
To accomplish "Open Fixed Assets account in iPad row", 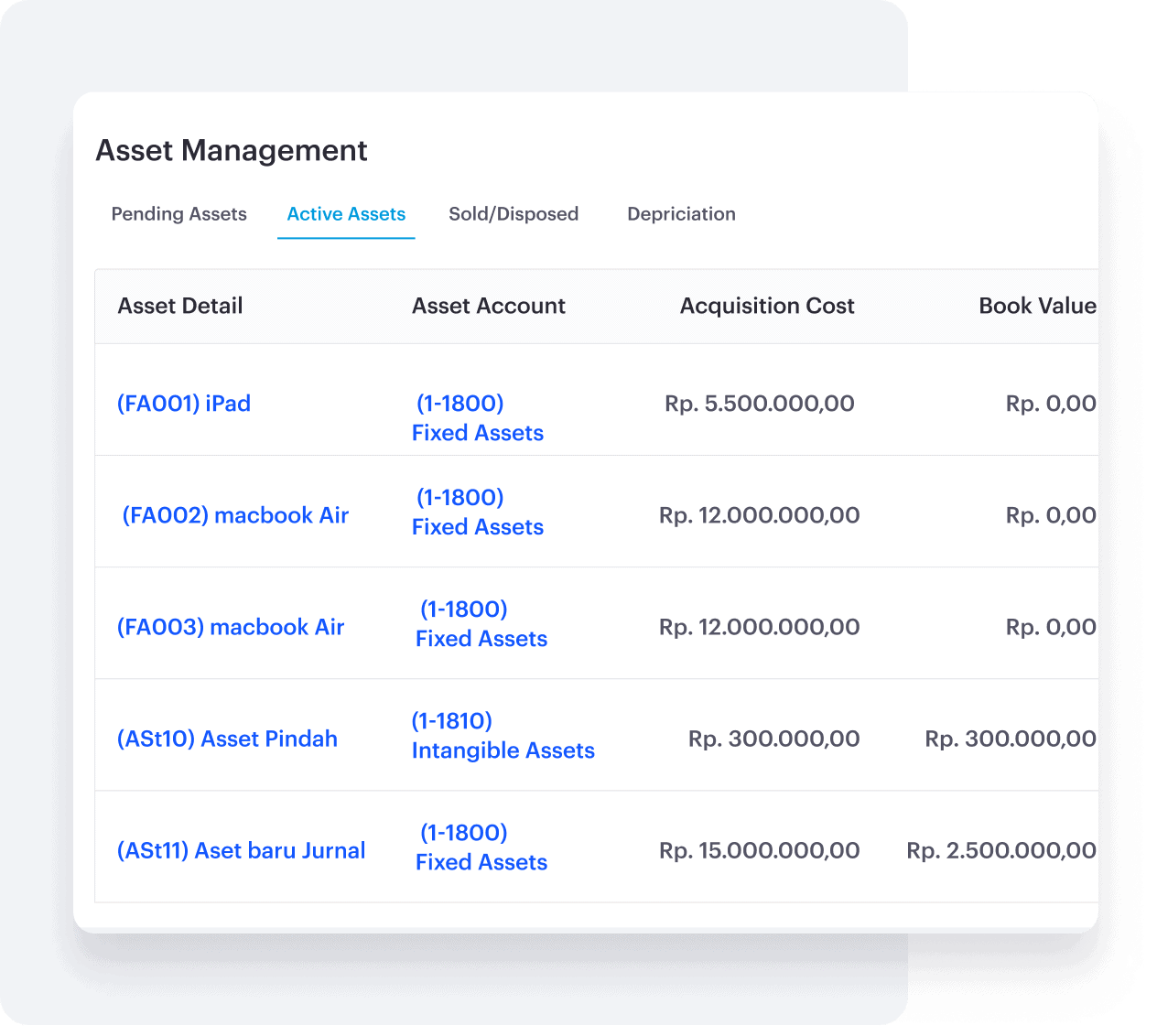I will 477,418.
